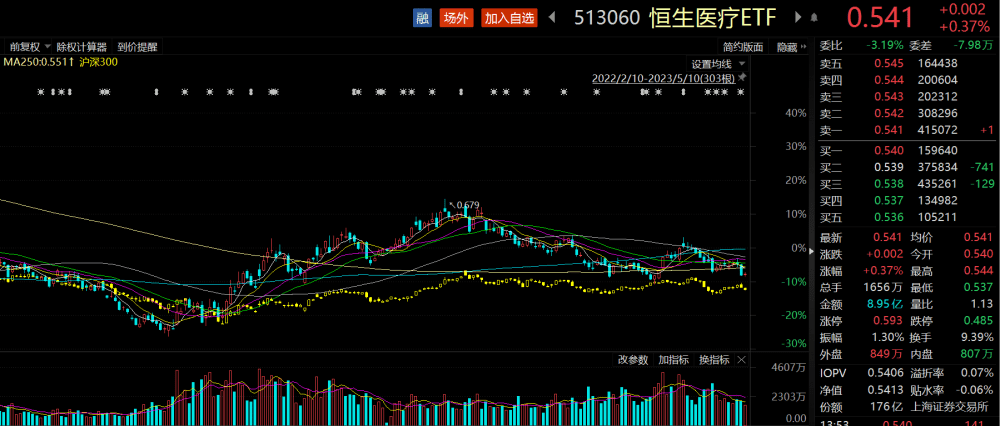The width and height of the screenshot is (1000, 426).
Task: Pin the date range with pushpin icon
Action: [743, 77]
